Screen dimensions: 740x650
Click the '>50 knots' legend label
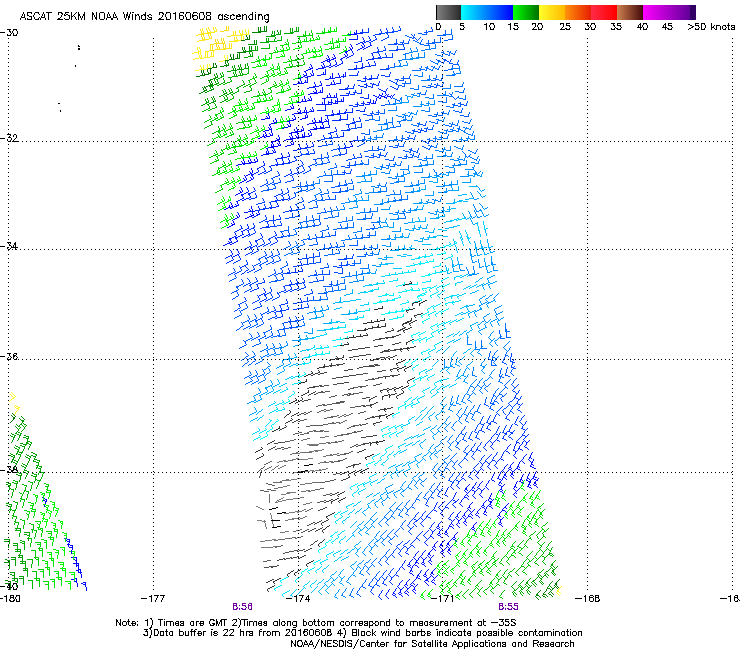tap(711, 27)
